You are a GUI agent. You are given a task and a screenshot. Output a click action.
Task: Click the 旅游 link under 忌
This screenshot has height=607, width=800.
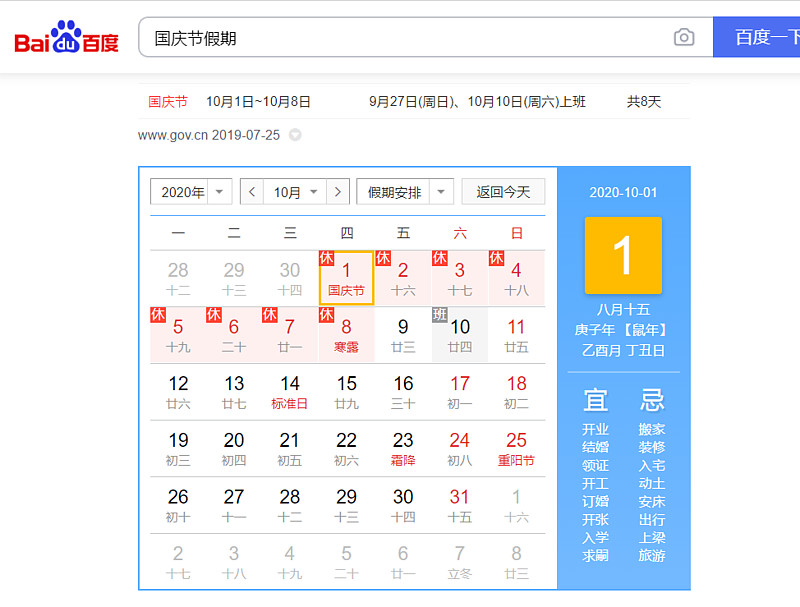(x=651, y=556)
